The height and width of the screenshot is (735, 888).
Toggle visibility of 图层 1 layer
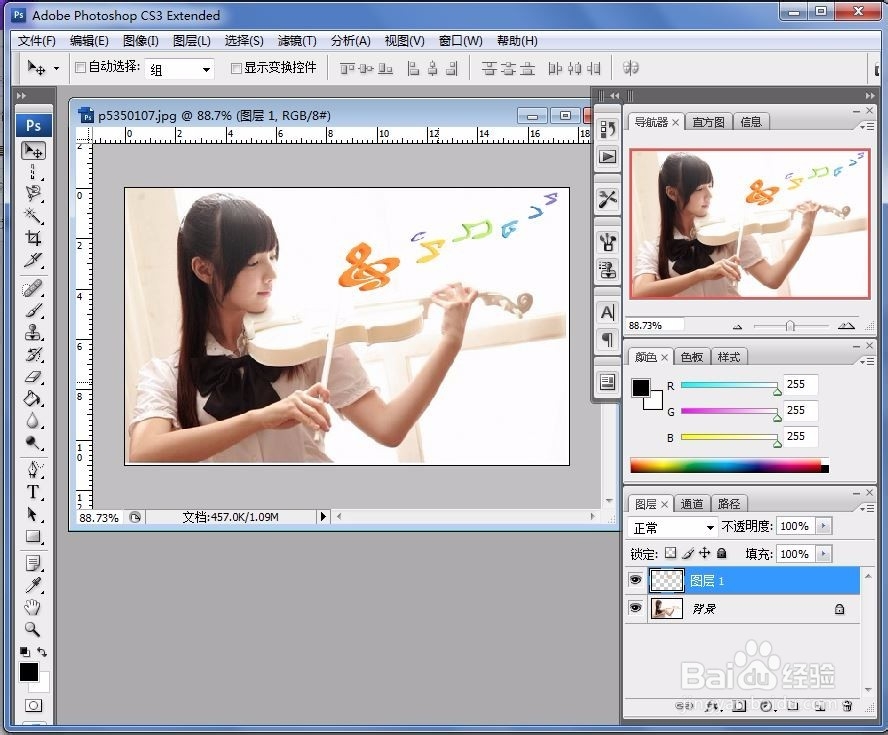click(635, 579)
